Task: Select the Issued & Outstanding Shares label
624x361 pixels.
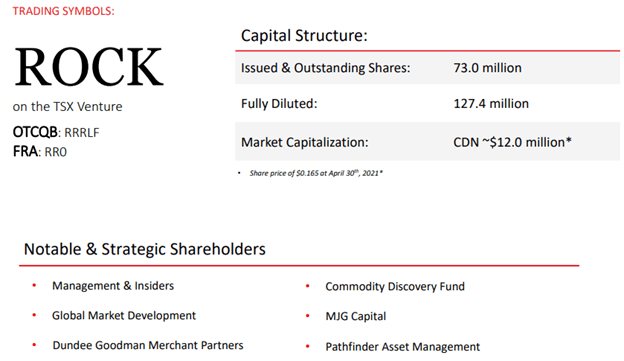Action: [x=325, y=68]
